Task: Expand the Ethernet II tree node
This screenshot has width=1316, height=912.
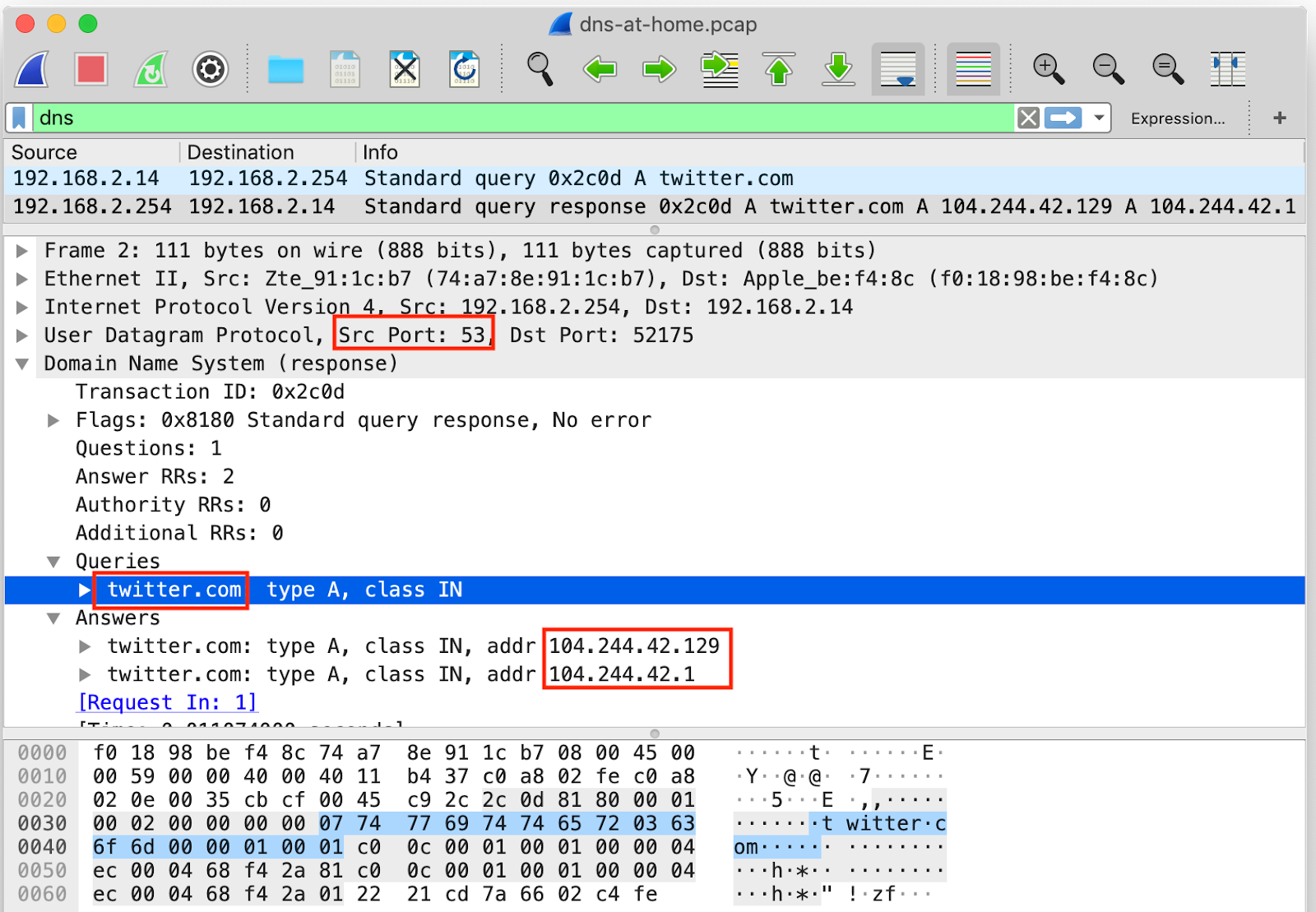Action: click(22, 279)
